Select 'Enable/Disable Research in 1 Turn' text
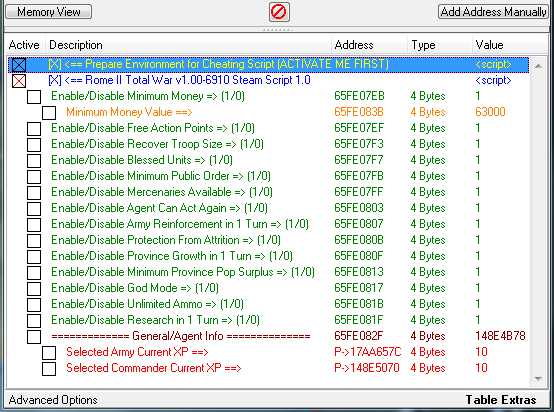Viewport: 554px width, 412px height. tap(155, 320)
